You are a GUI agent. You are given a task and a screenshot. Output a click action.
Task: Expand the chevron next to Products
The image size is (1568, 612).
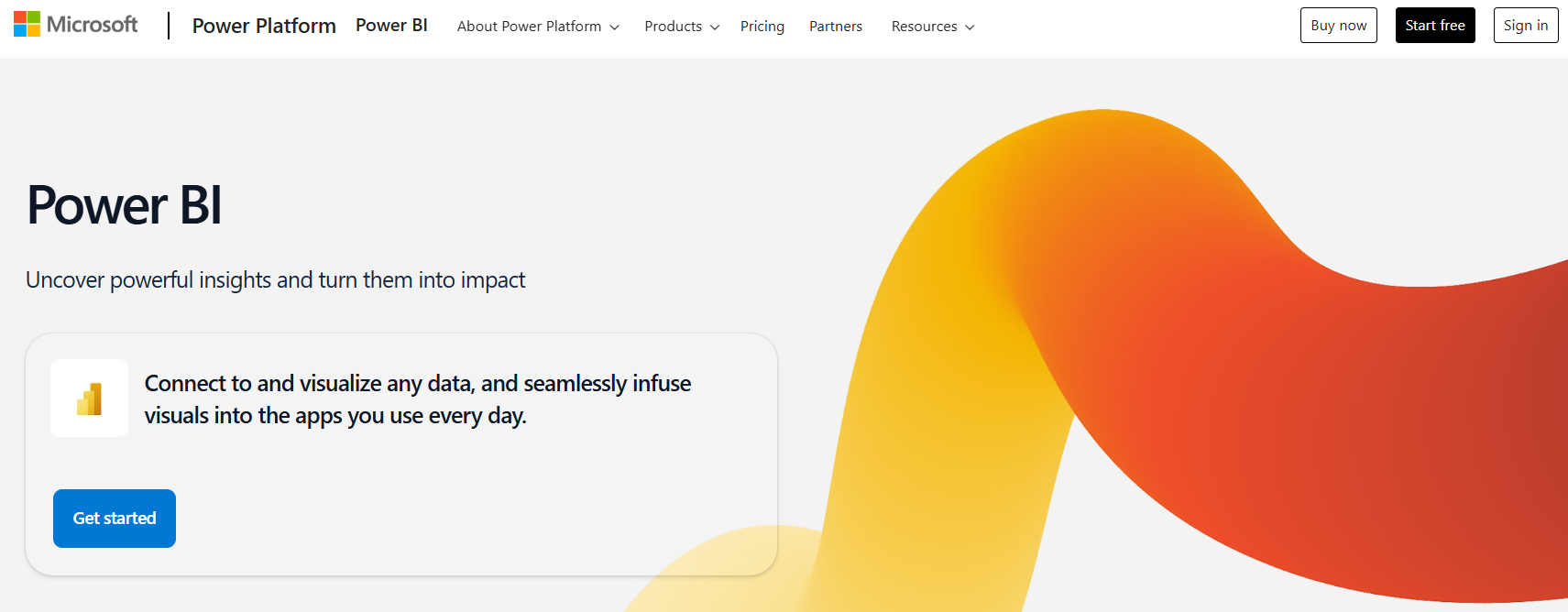pyautogui.click(x=715, y=27)
